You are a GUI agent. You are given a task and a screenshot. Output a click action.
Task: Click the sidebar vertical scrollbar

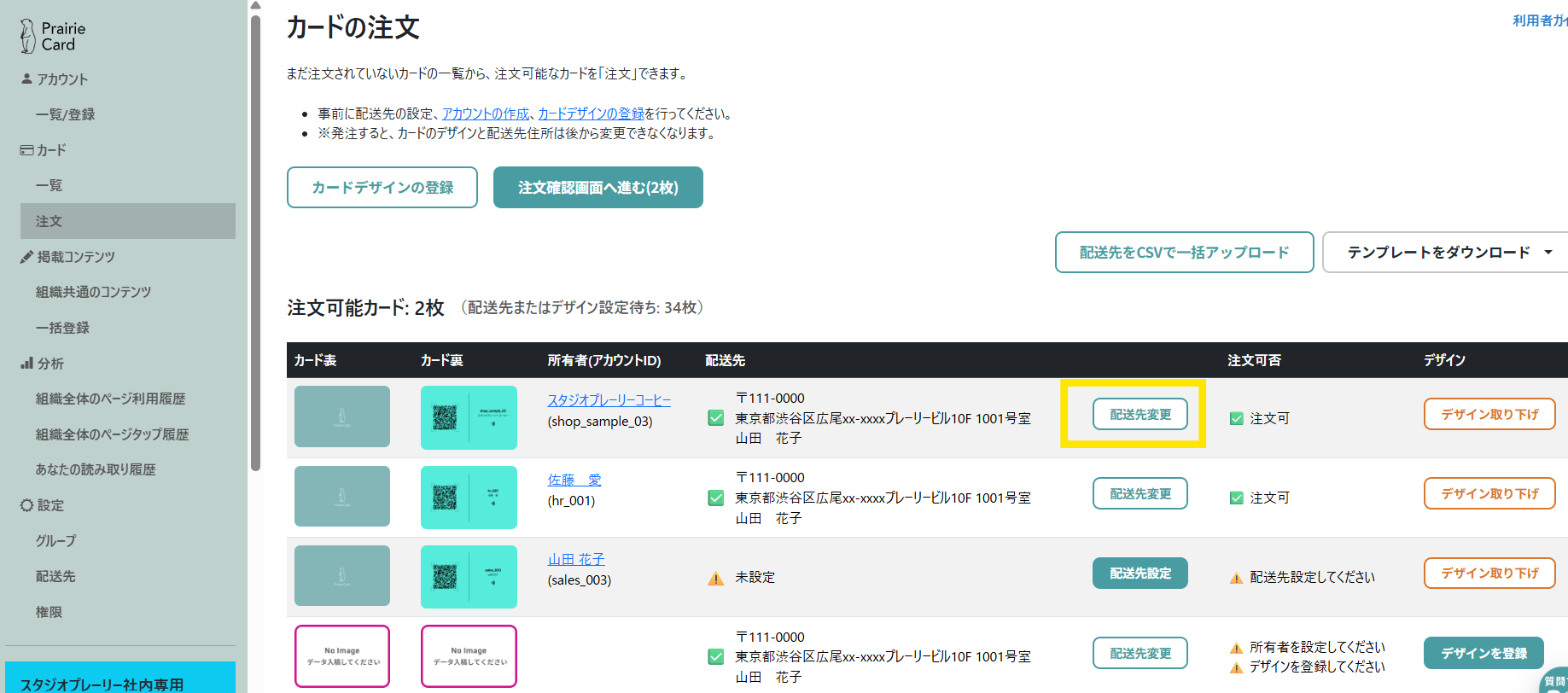(255, 239)
